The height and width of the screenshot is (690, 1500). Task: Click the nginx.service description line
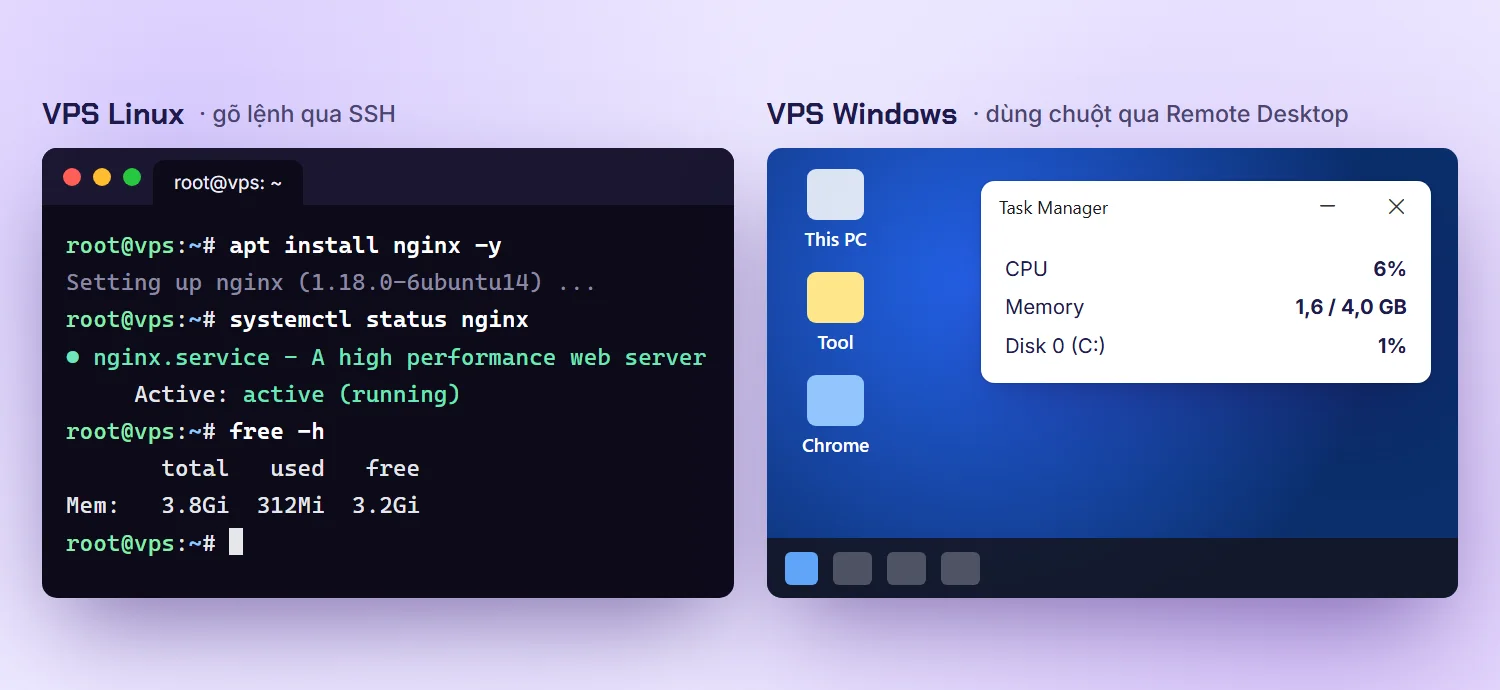click(x=386, y=357)
